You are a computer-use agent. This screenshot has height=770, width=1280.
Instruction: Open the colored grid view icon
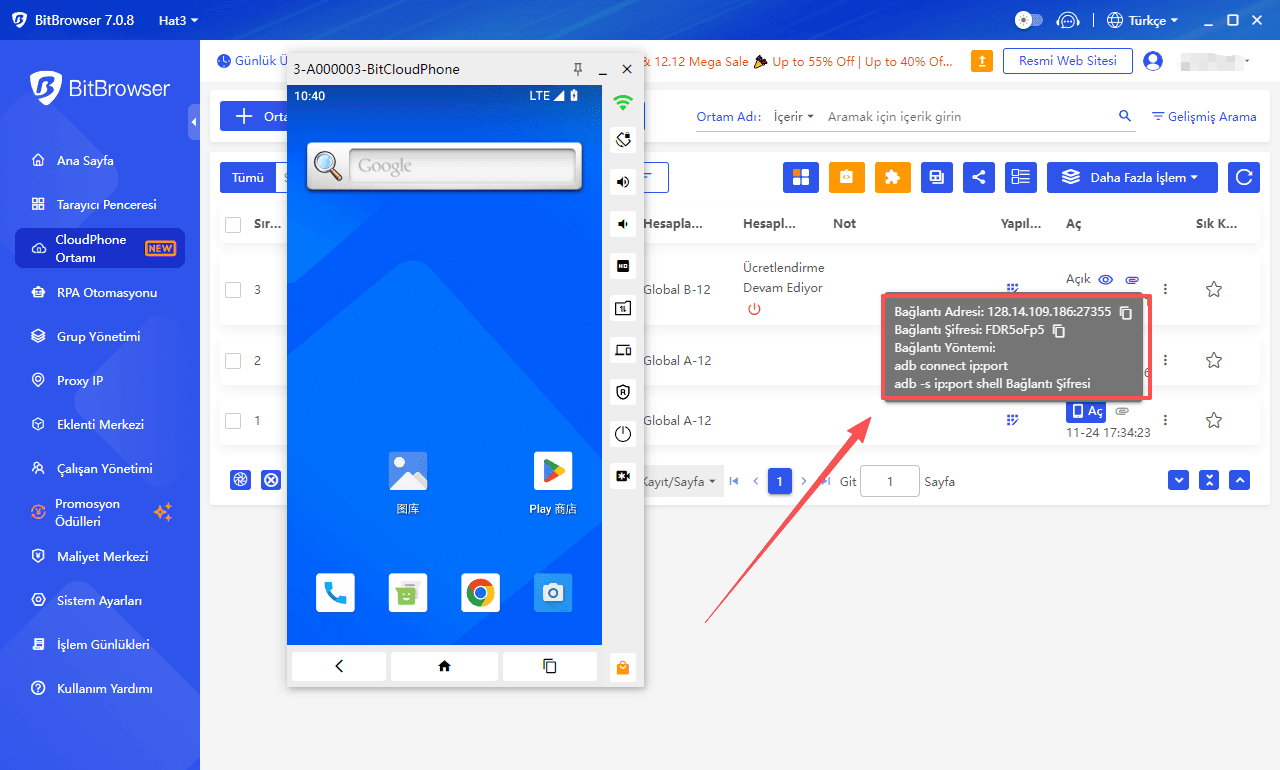coord(800,177)
